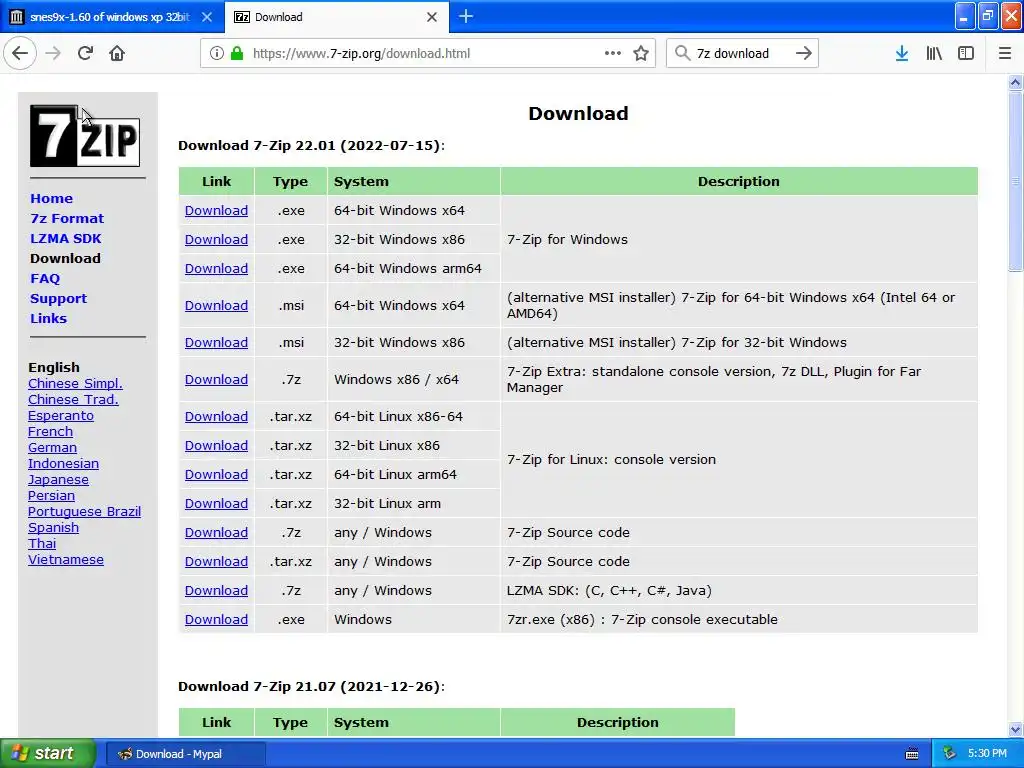Download the 32-bit Linux x86 tarball

click(x=216, y=445)
